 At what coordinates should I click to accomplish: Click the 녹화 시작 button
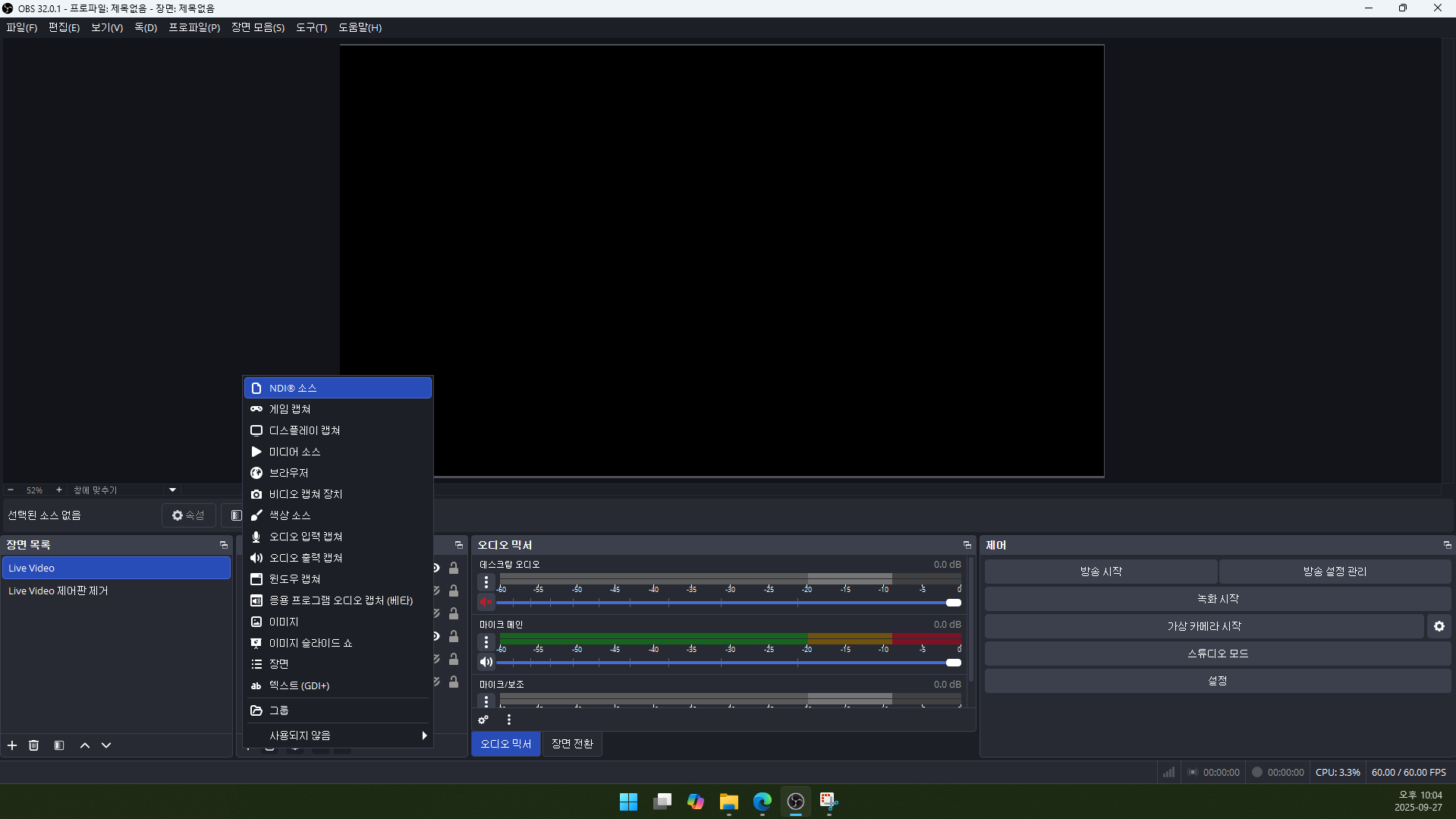point(1217,599)
